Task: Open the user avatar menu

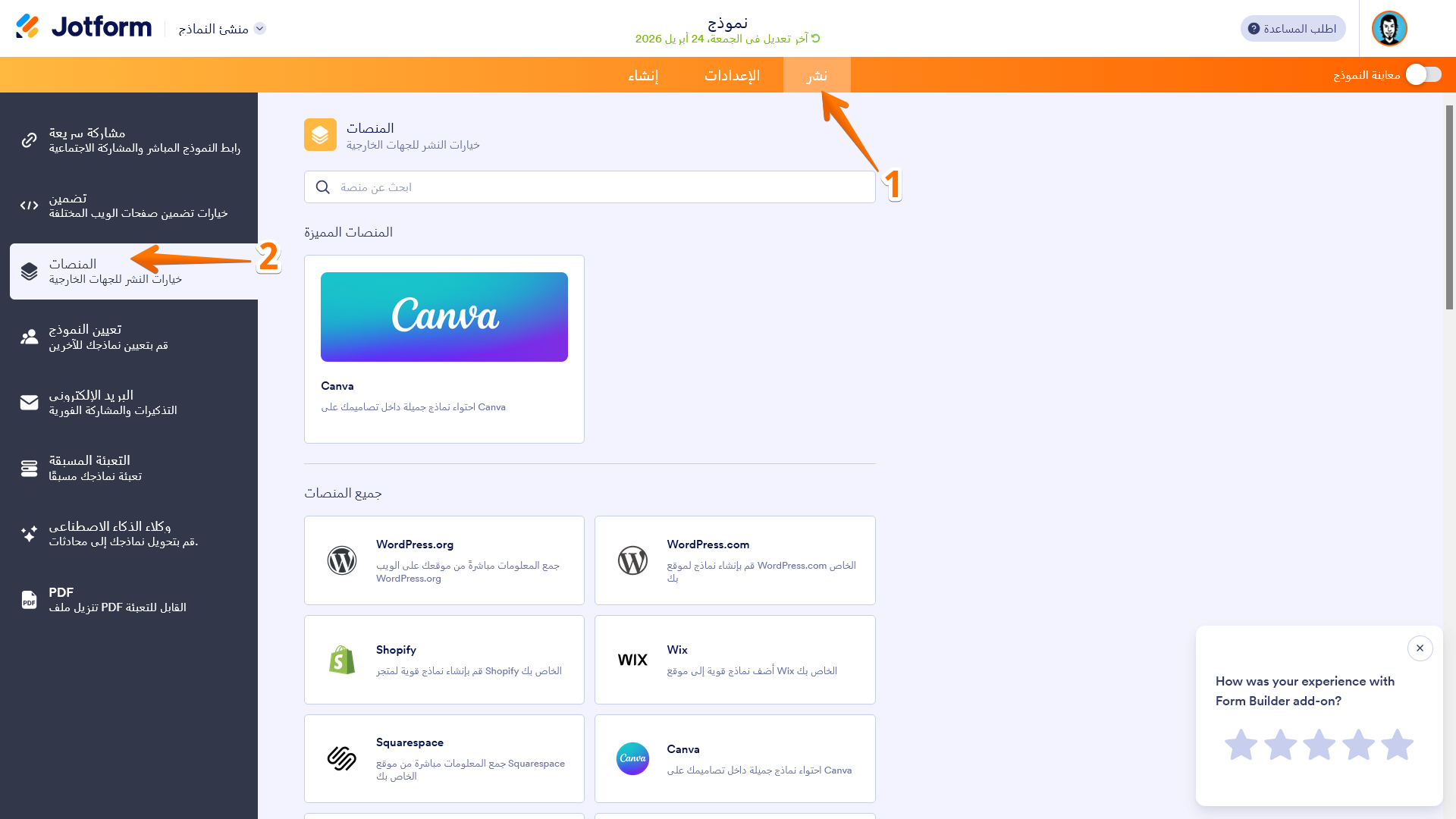Action: point(1389,29)
